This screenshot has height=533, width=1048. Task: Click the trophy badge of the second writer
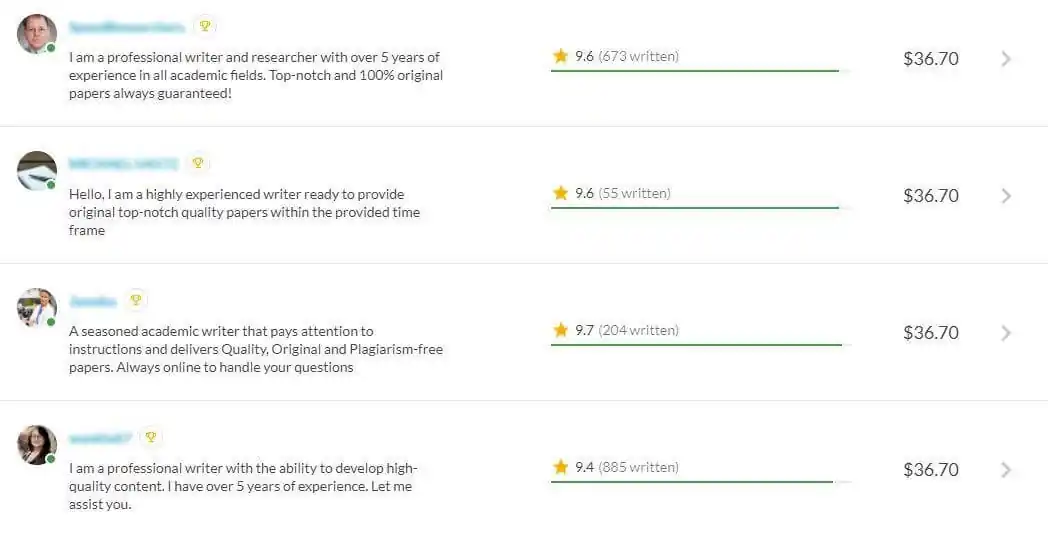click(197, 163)
